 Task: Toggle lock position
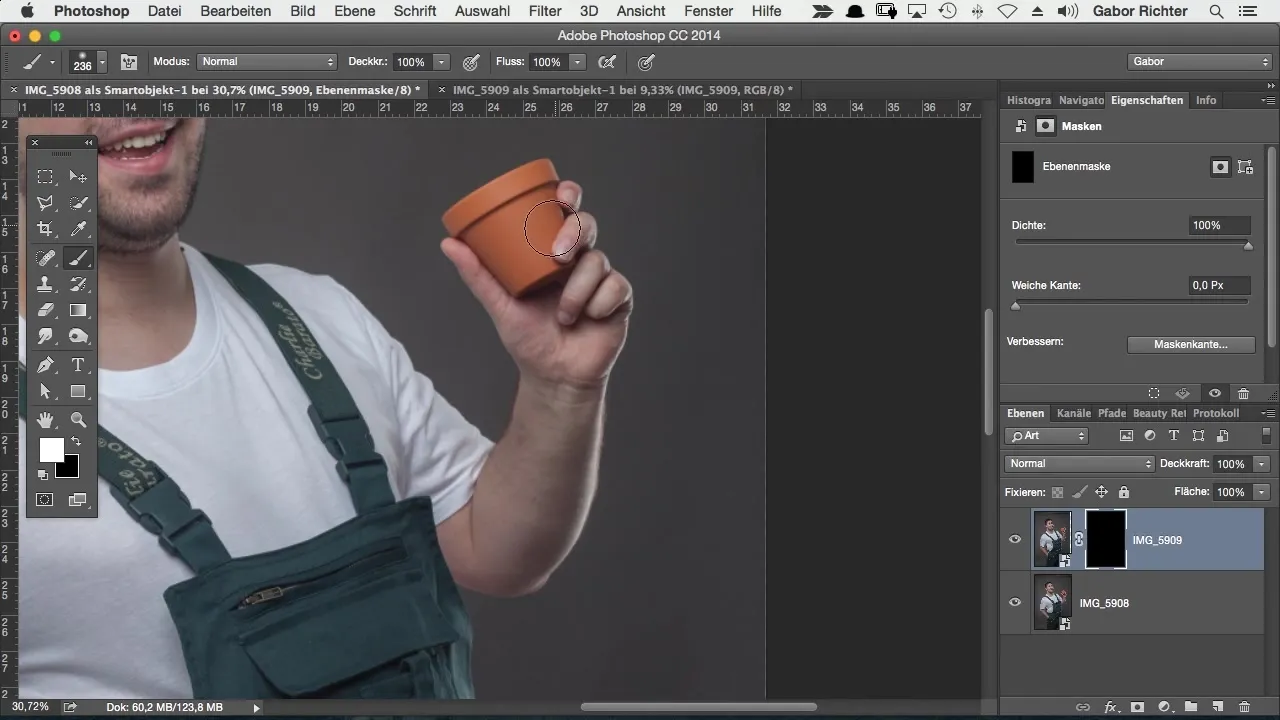[x=1101, y=492]
